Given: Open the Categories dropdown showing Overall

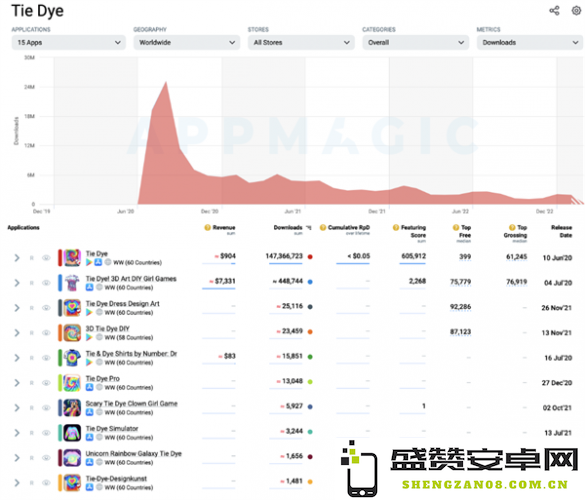Looking at the screenshot, I should point(416,43).
